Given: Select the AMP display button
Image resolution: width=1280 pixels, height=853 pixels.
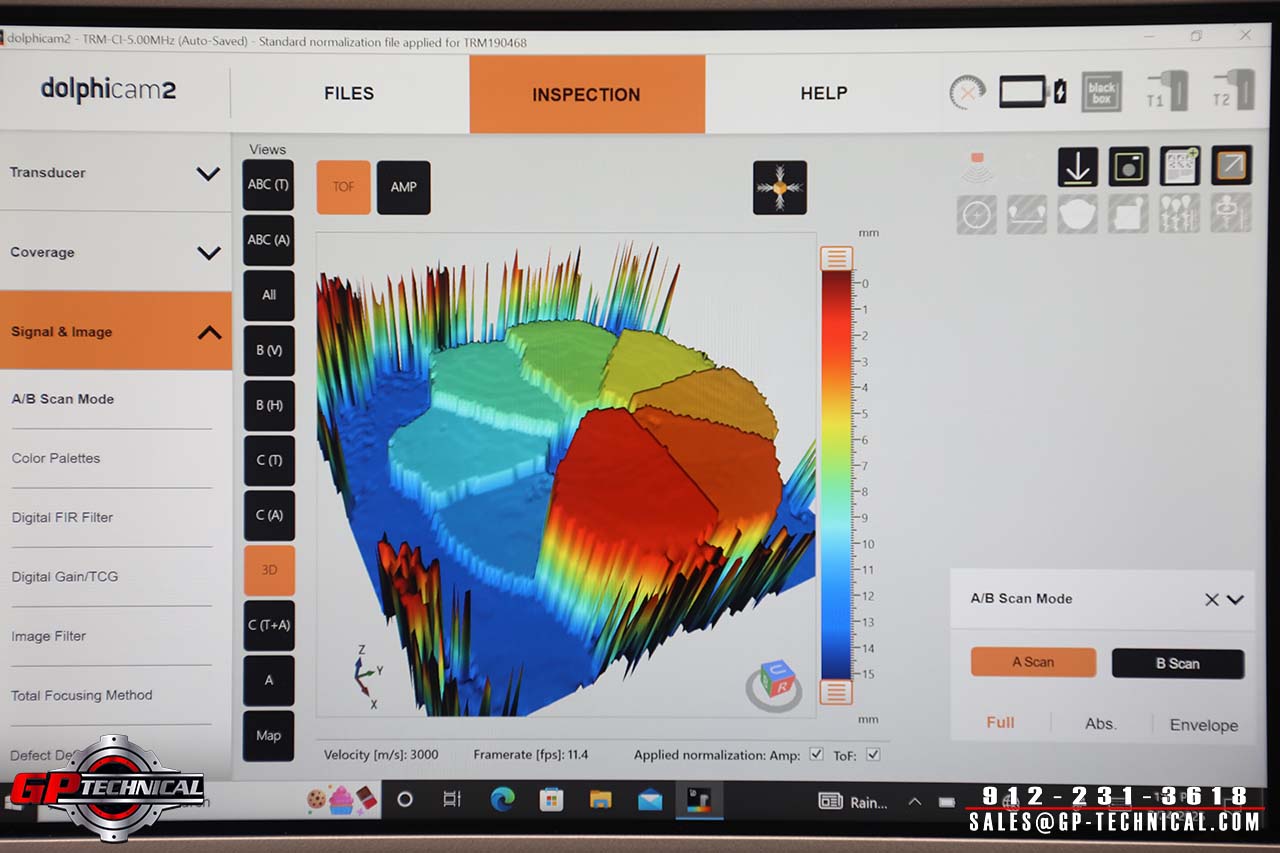Looking at the screenshot, I should (403, 187).
